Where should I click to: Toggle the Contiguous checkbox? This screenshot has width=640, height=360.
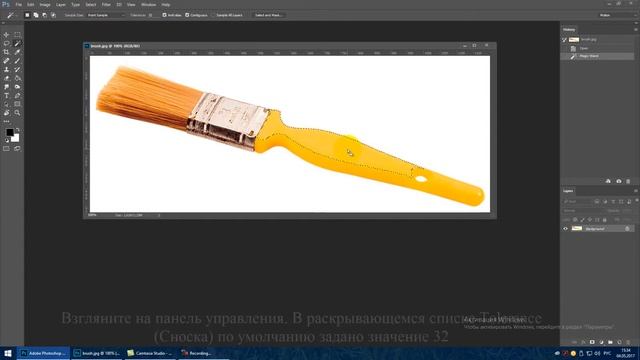187,15
